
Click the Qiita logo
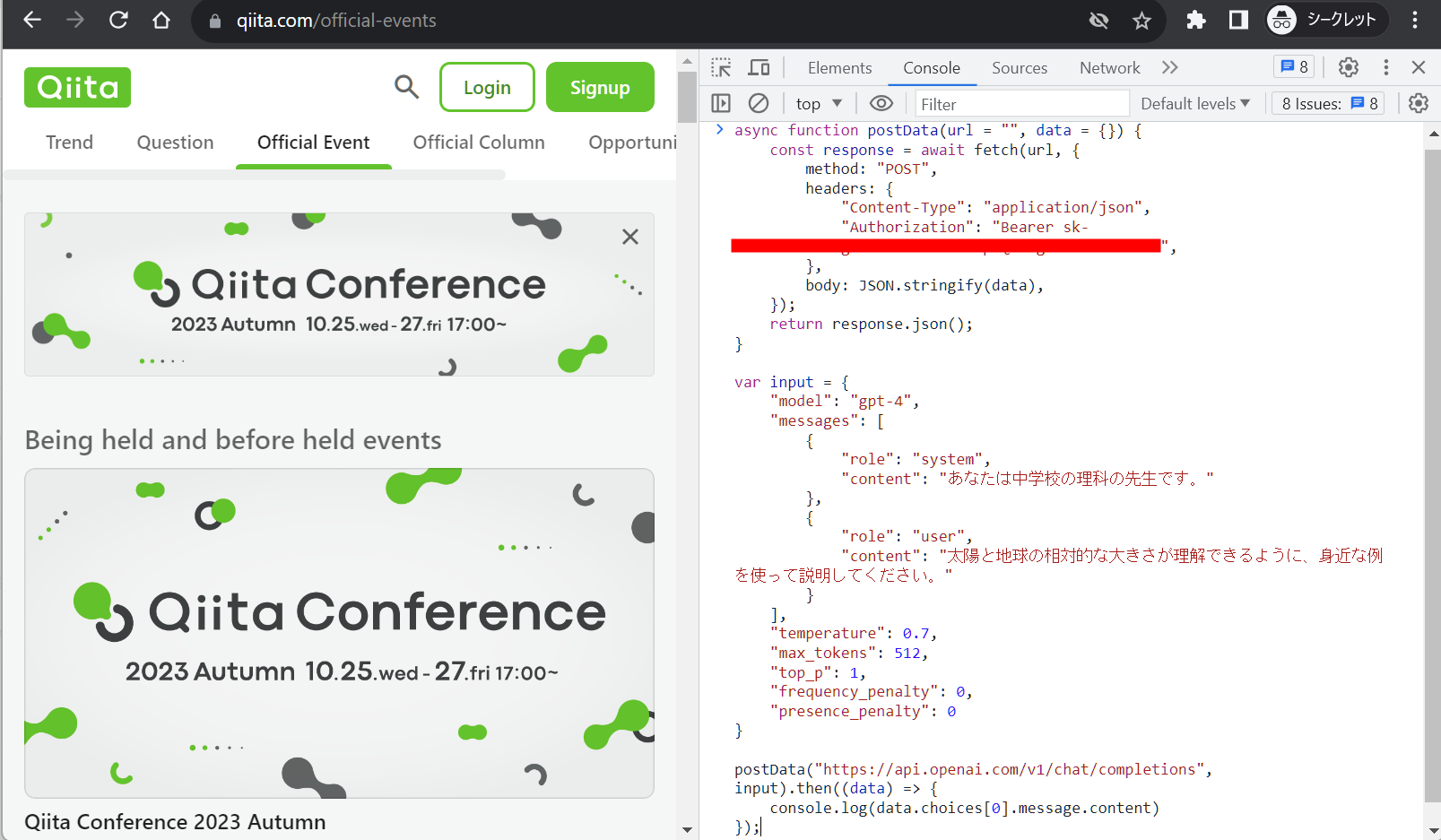(77, 87)
